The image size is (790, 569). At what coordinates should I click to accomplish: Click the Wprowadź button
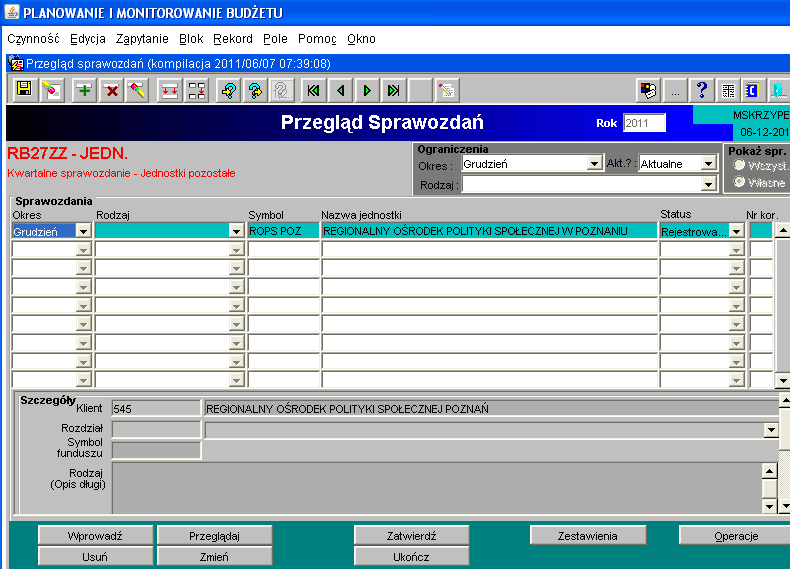click(x=95, y=536)
